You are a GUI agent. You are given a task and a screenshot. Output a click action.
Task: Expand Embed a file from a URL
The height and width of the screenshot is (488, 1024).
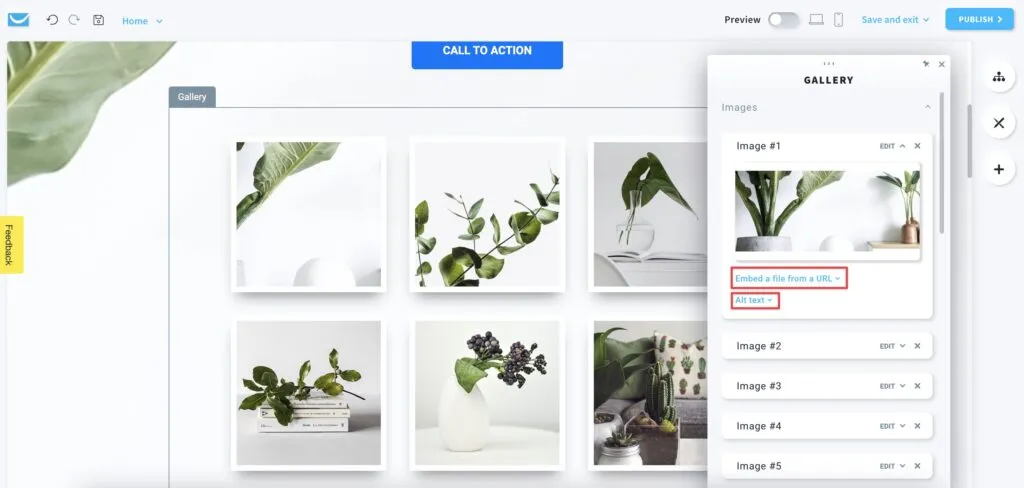click(x=788, y=278)
